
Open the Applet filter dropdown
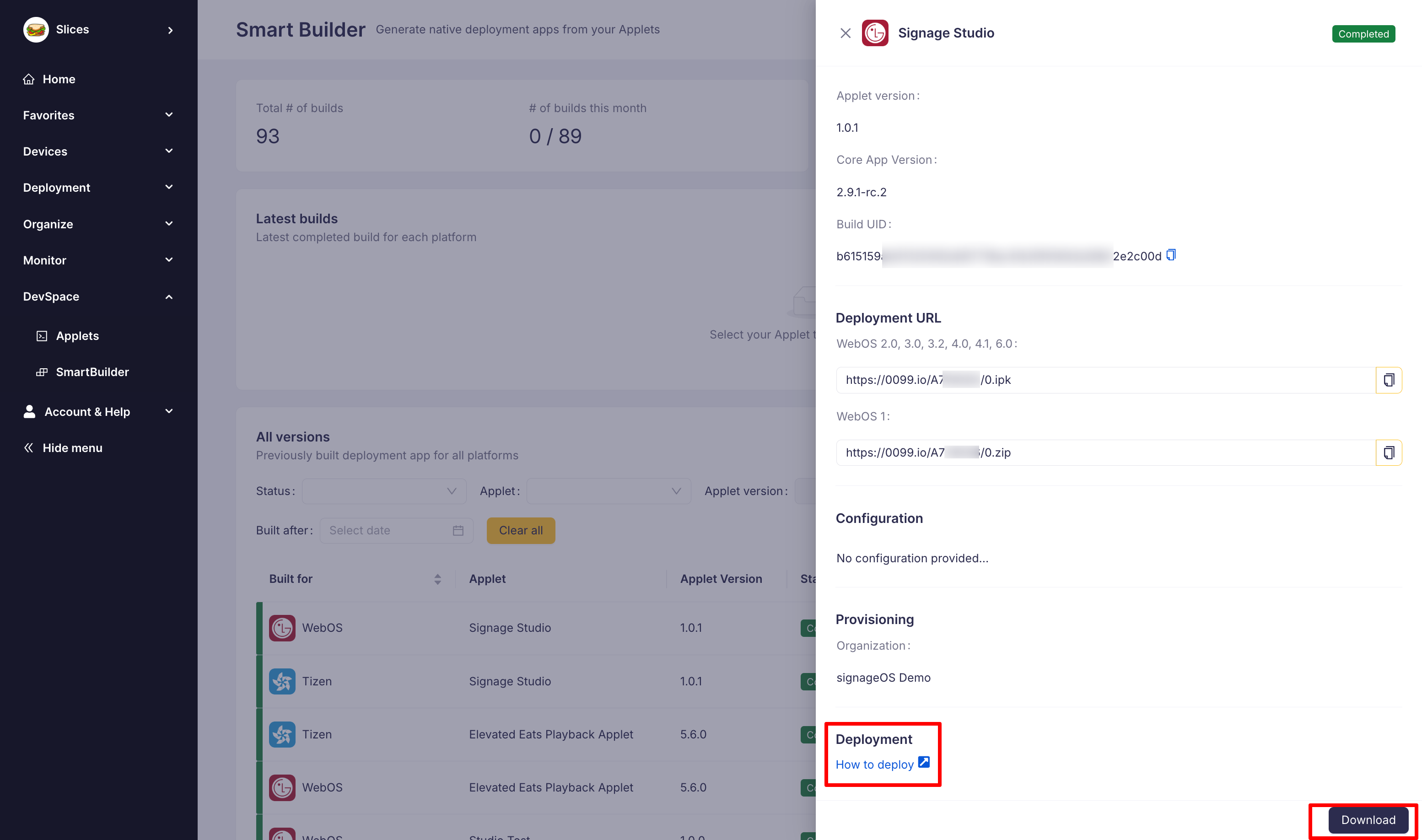pos(608,491)
